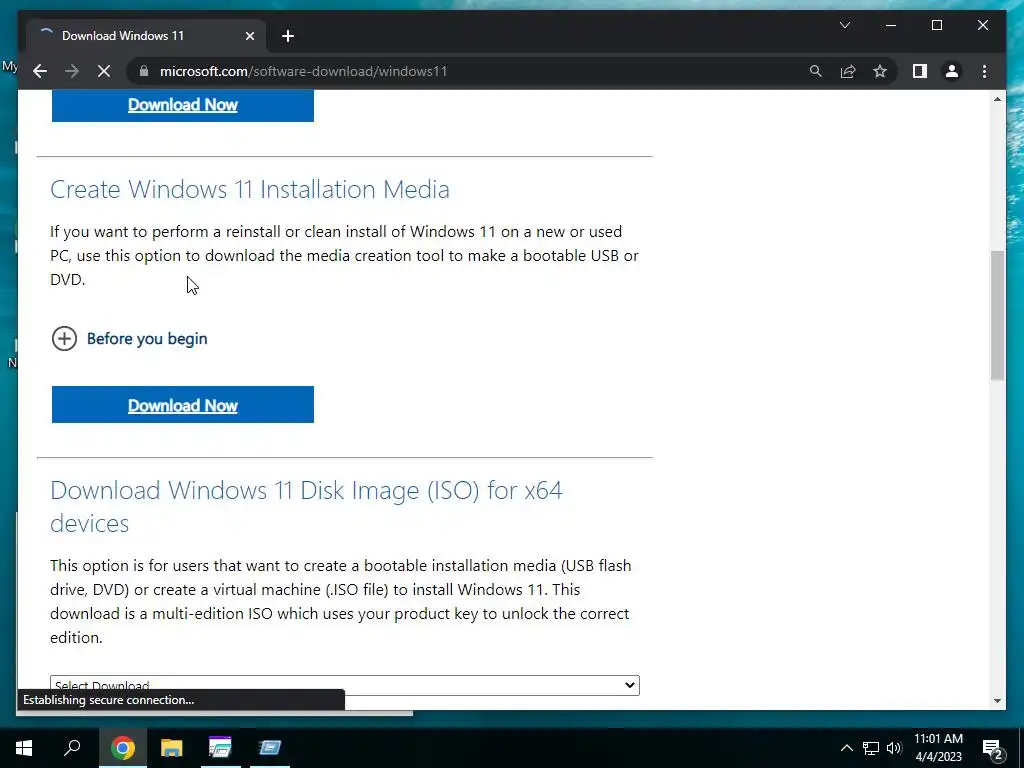Close the Download Windows 11 tab
Viewport: 1024px width, 768px height.
click(249, 36)
